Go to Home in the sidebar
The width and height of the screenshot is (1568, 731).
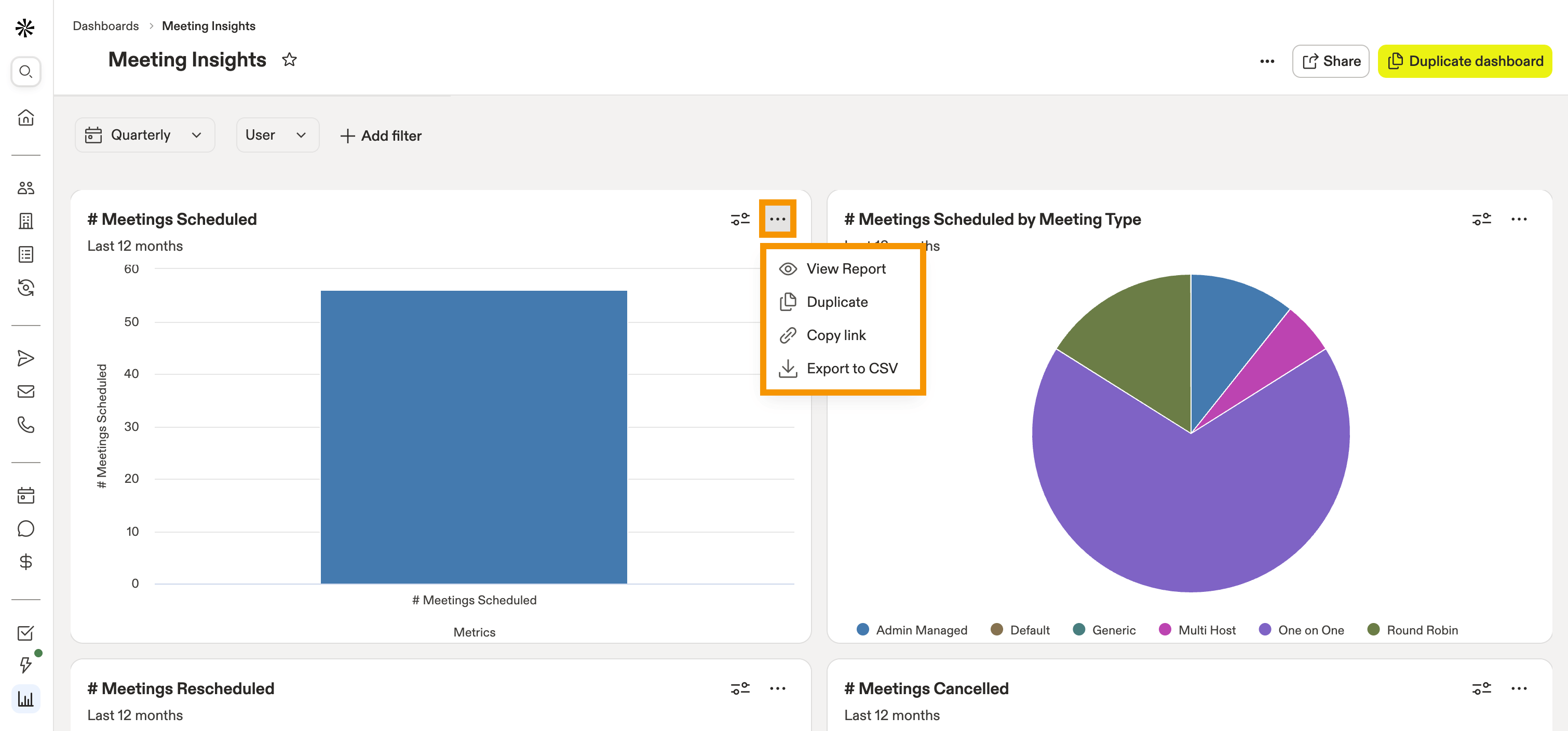(x=25, y=117)
